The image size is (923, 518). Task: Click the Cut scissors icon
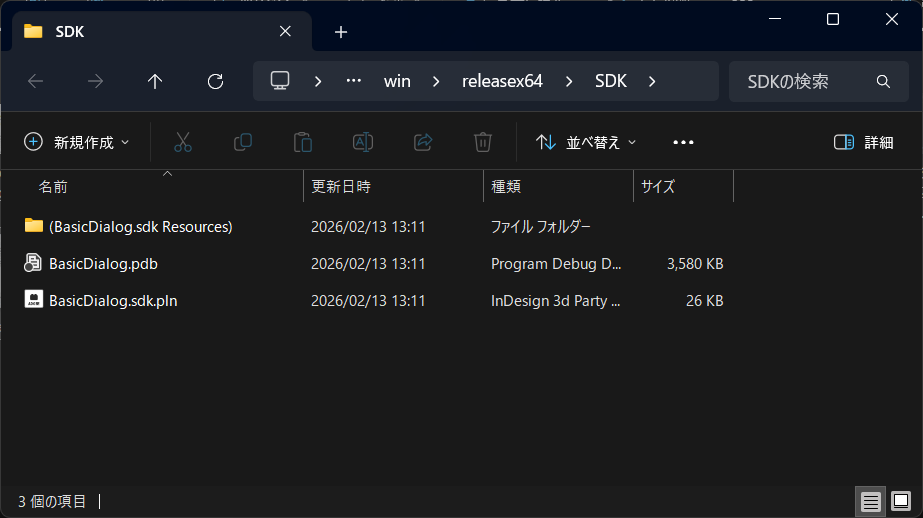(x=182, y=142)
